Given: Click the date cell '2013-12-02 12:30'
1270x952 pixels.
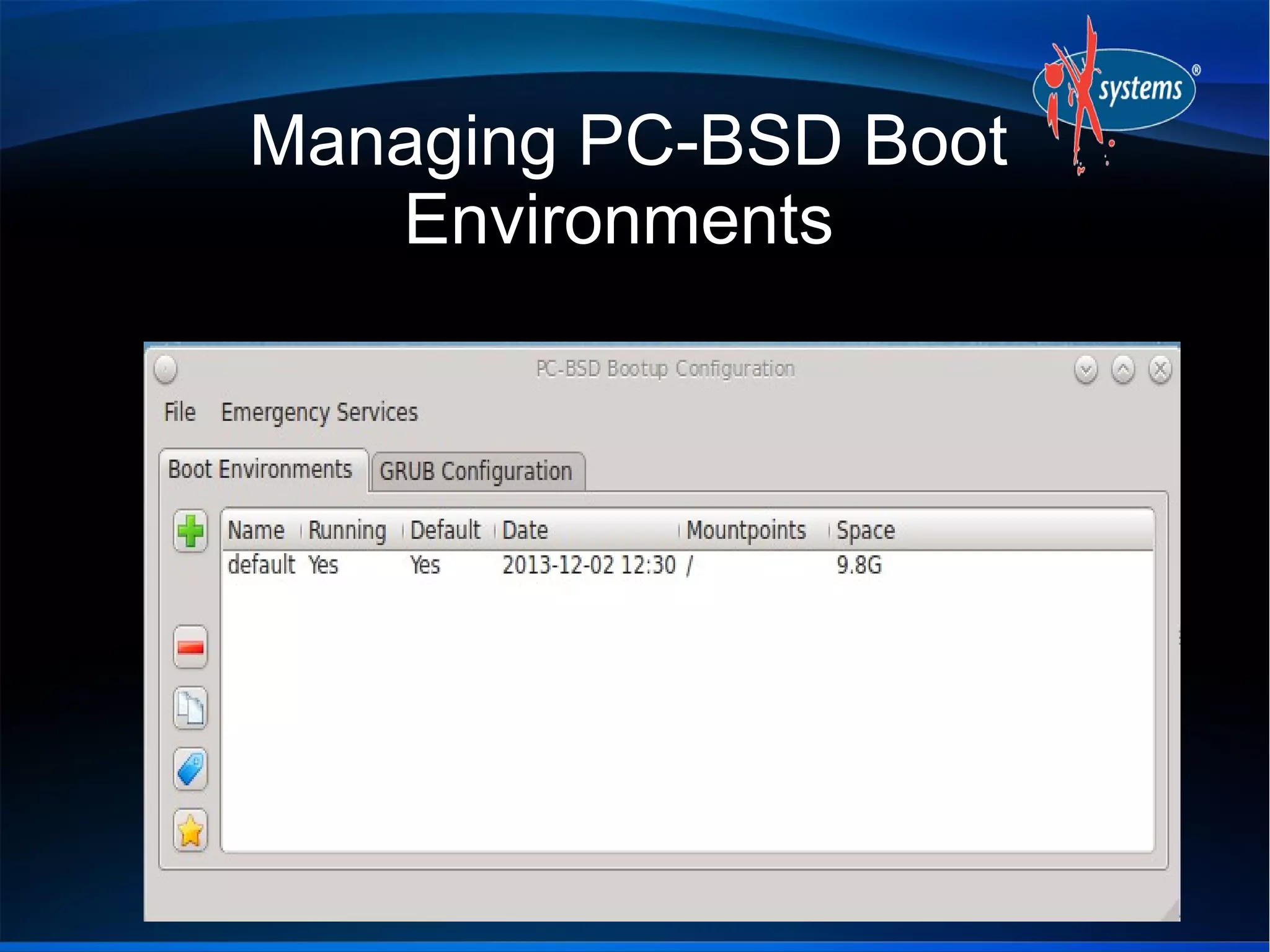Looking at the screenshot, I should tap(588, 565).
